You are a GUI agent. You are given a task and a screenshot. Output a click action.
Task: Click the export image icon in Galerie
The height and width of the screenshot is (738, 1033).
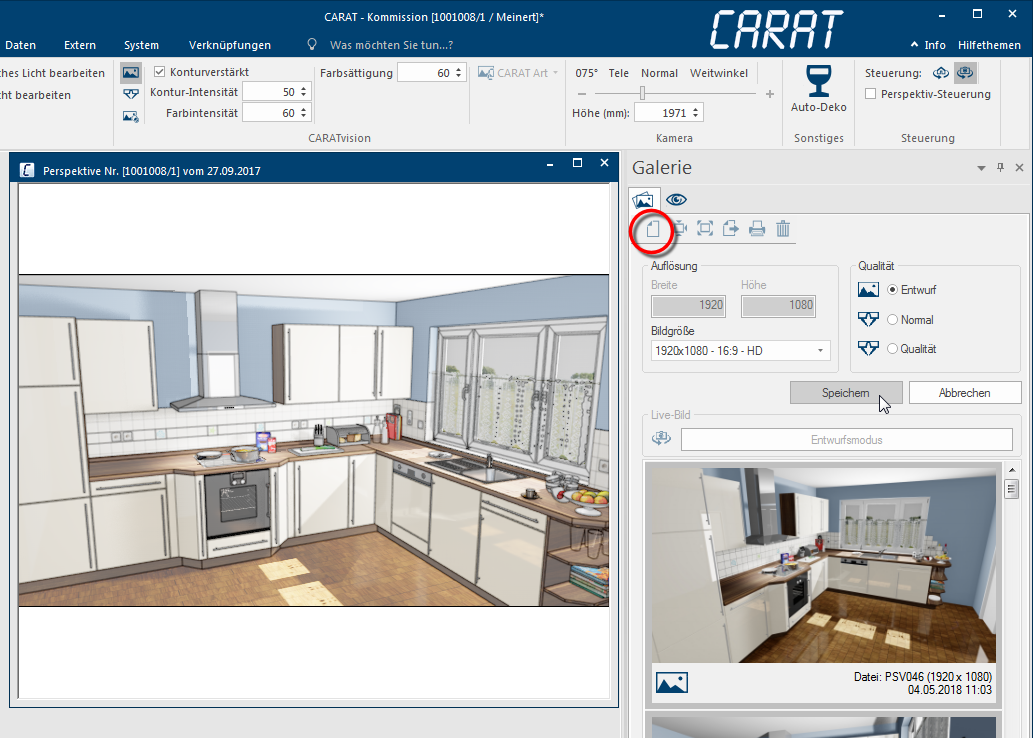[x=731, y=229]
